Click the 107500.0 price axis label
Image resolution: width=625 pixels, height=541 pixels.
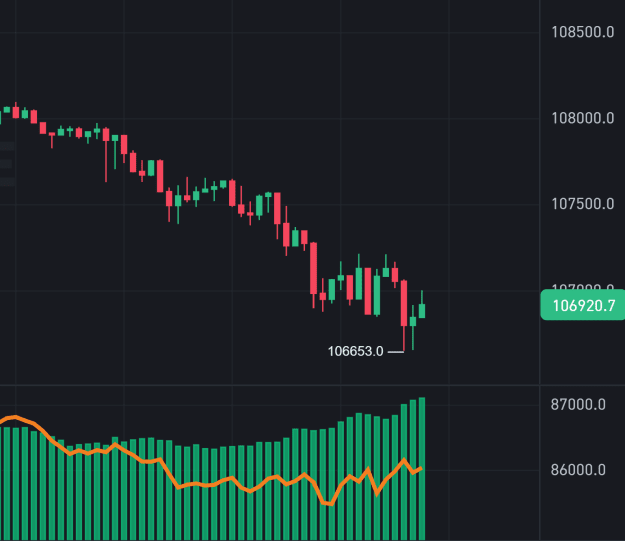(582, 204)
